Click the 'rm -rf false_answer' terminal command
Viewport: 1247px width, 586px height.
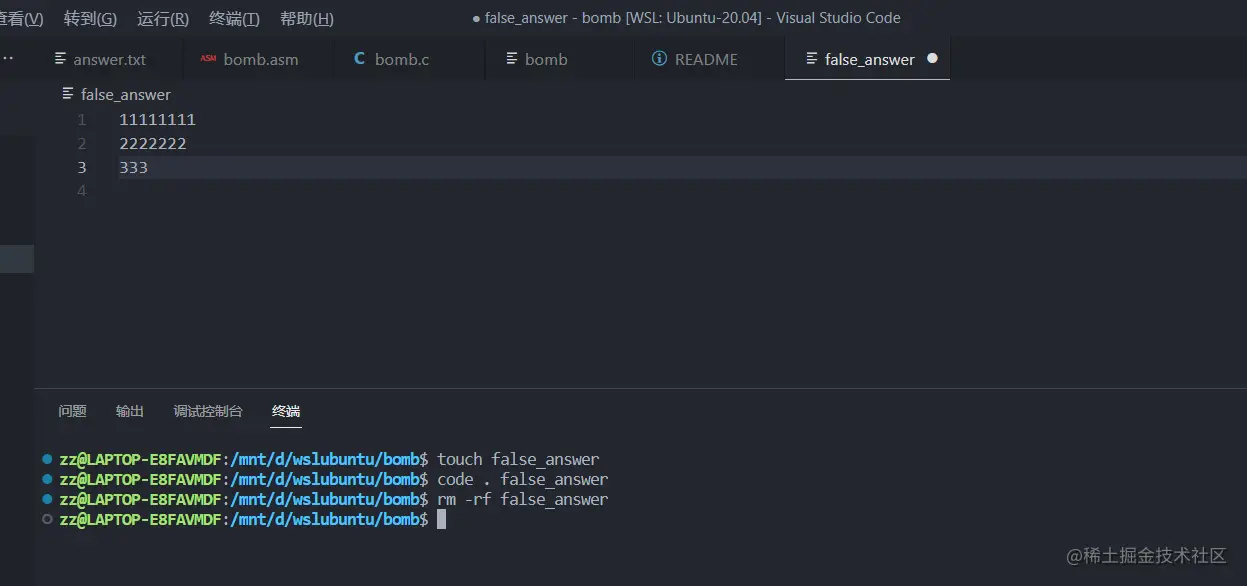(x=523, y=500)
